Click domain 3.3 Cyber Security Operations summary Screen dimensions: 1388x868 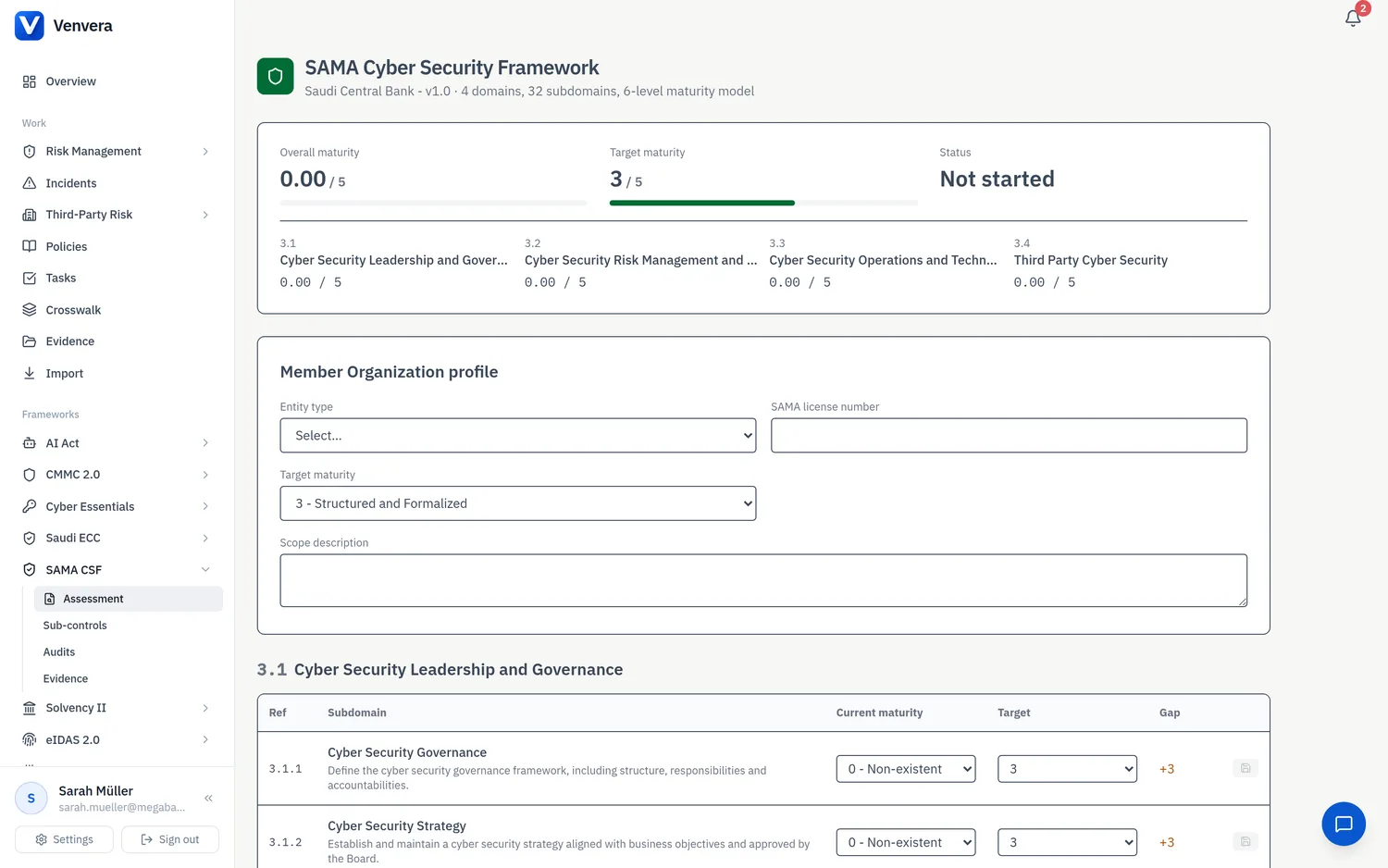[884, 263]
